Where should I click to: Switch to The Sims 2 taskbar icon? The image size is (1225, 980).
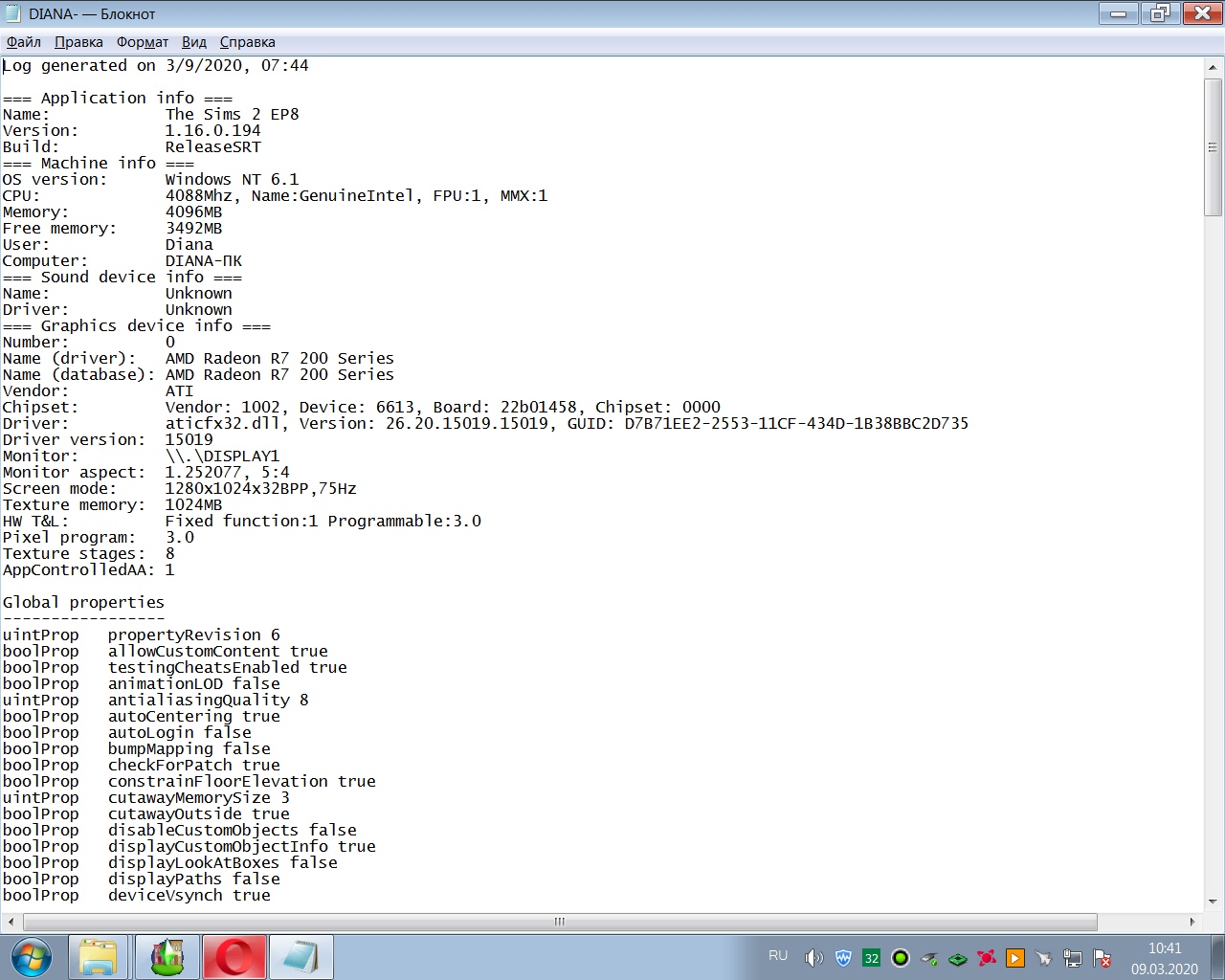(x=167, y=957)
